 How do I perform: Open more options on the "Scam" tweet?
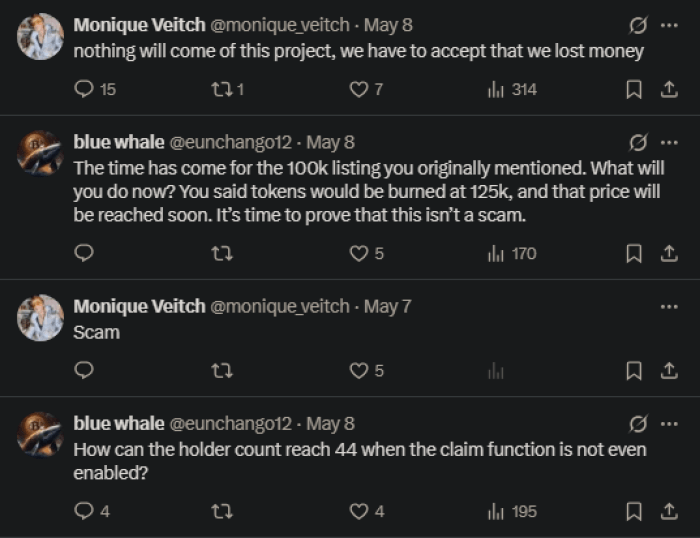[668, 306]
